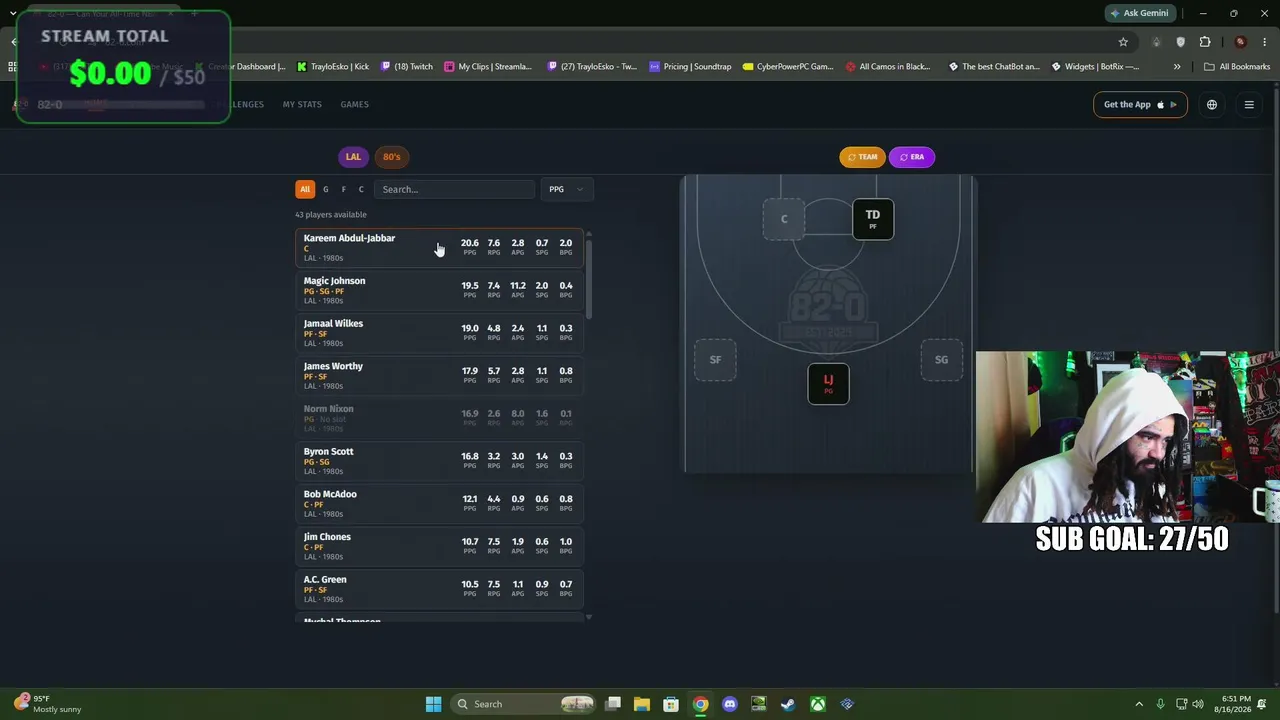Open the Chrome extensions puzzle icon
Viewport: 1280px width, 720px height.
tap(1205, 42)
